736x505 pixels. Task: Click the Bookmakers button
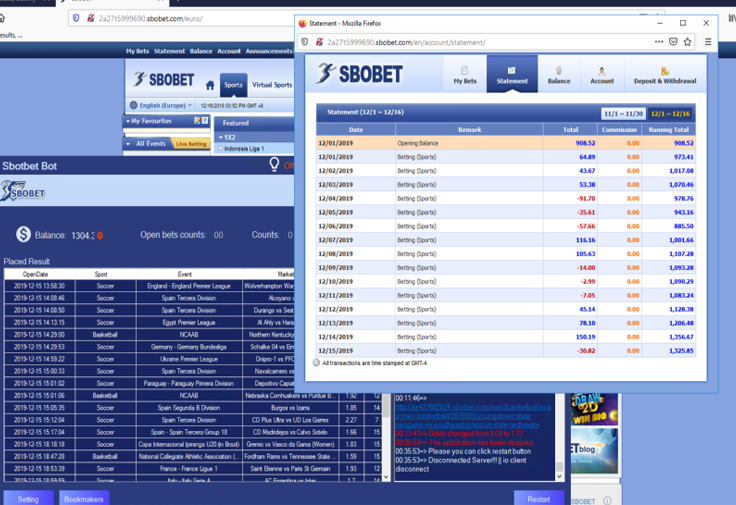point(84,499)
